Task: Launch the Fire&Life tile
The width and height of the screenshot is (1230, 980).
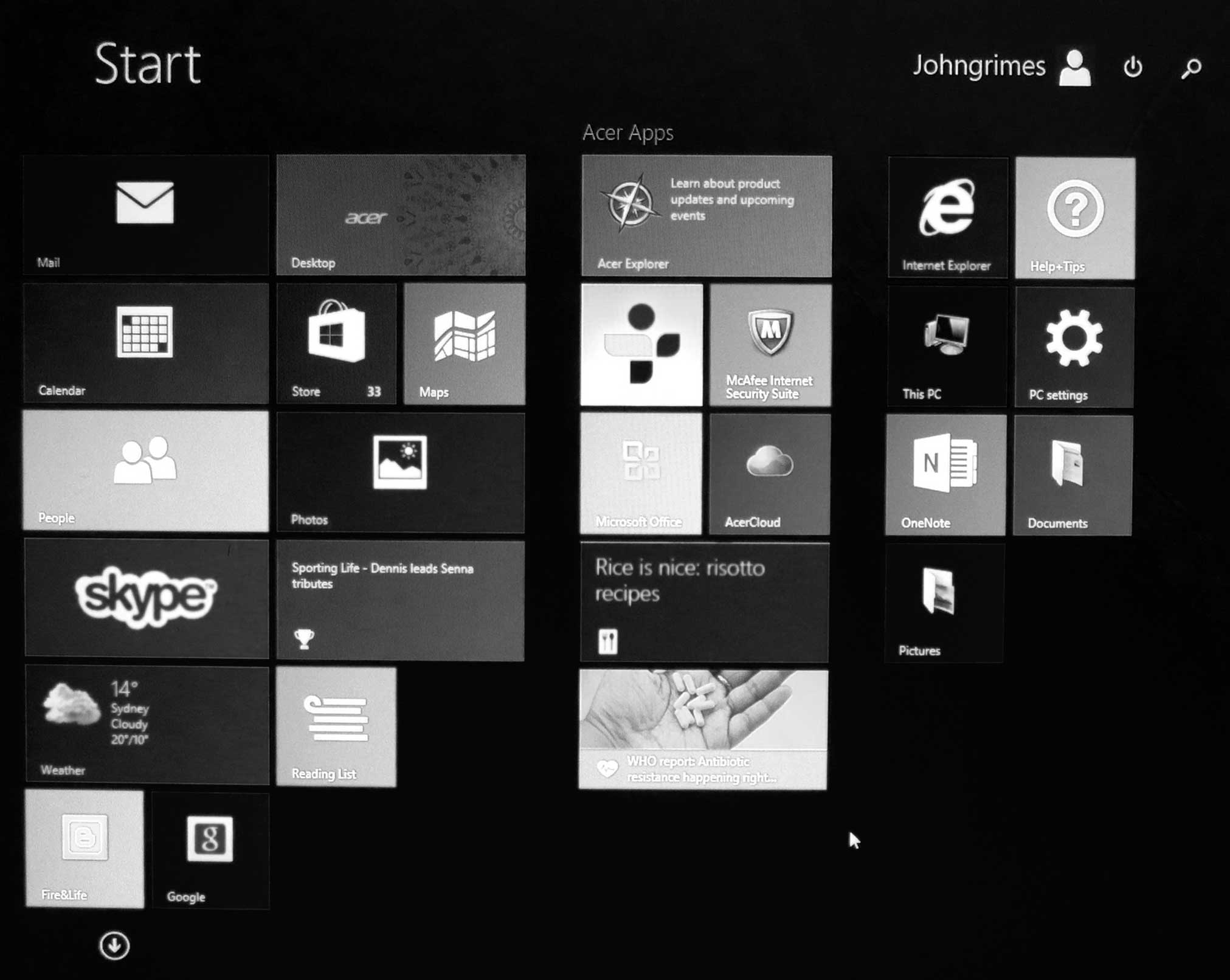Action: pyautogui.click(x=85, y=849)
